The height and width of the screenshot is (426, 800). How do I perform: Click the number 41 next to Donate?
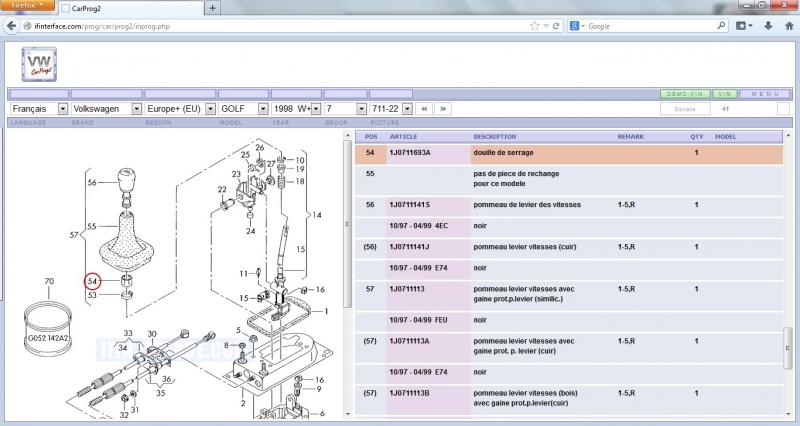[726, 109]
